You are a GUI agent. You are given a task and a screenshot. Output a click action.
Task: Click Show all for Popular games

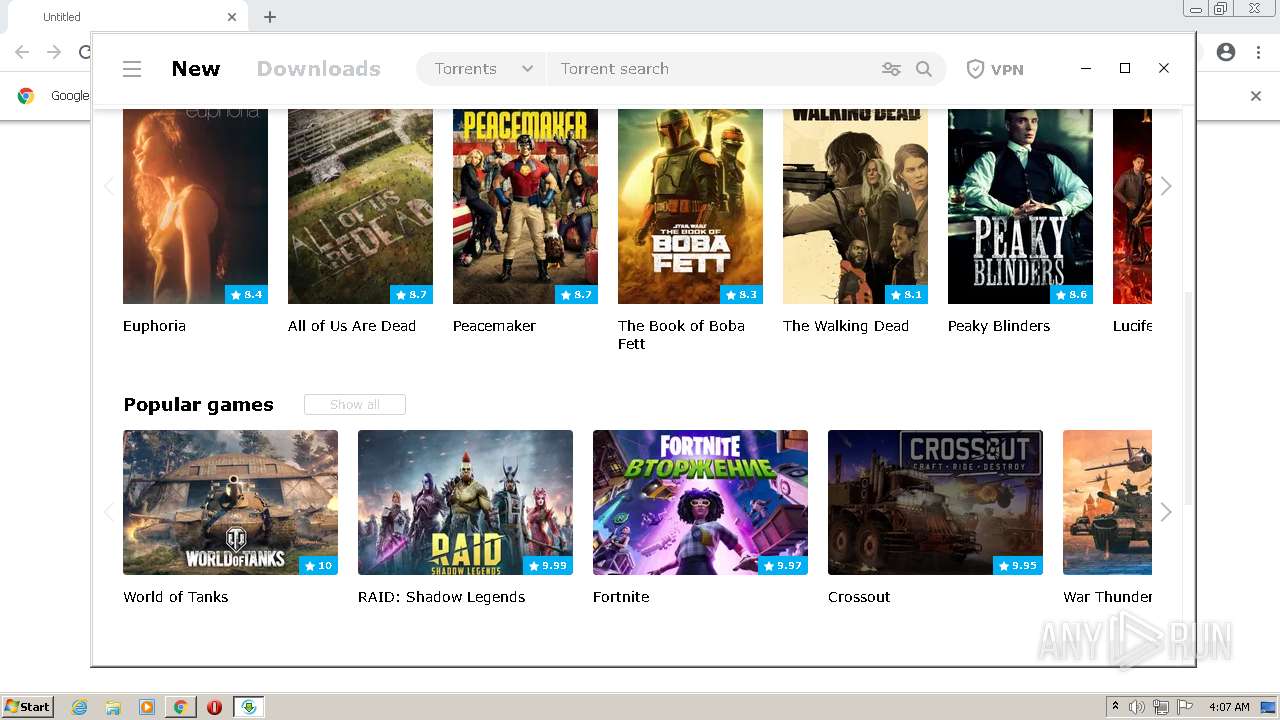pyautogui.click(x=355, y=405)
